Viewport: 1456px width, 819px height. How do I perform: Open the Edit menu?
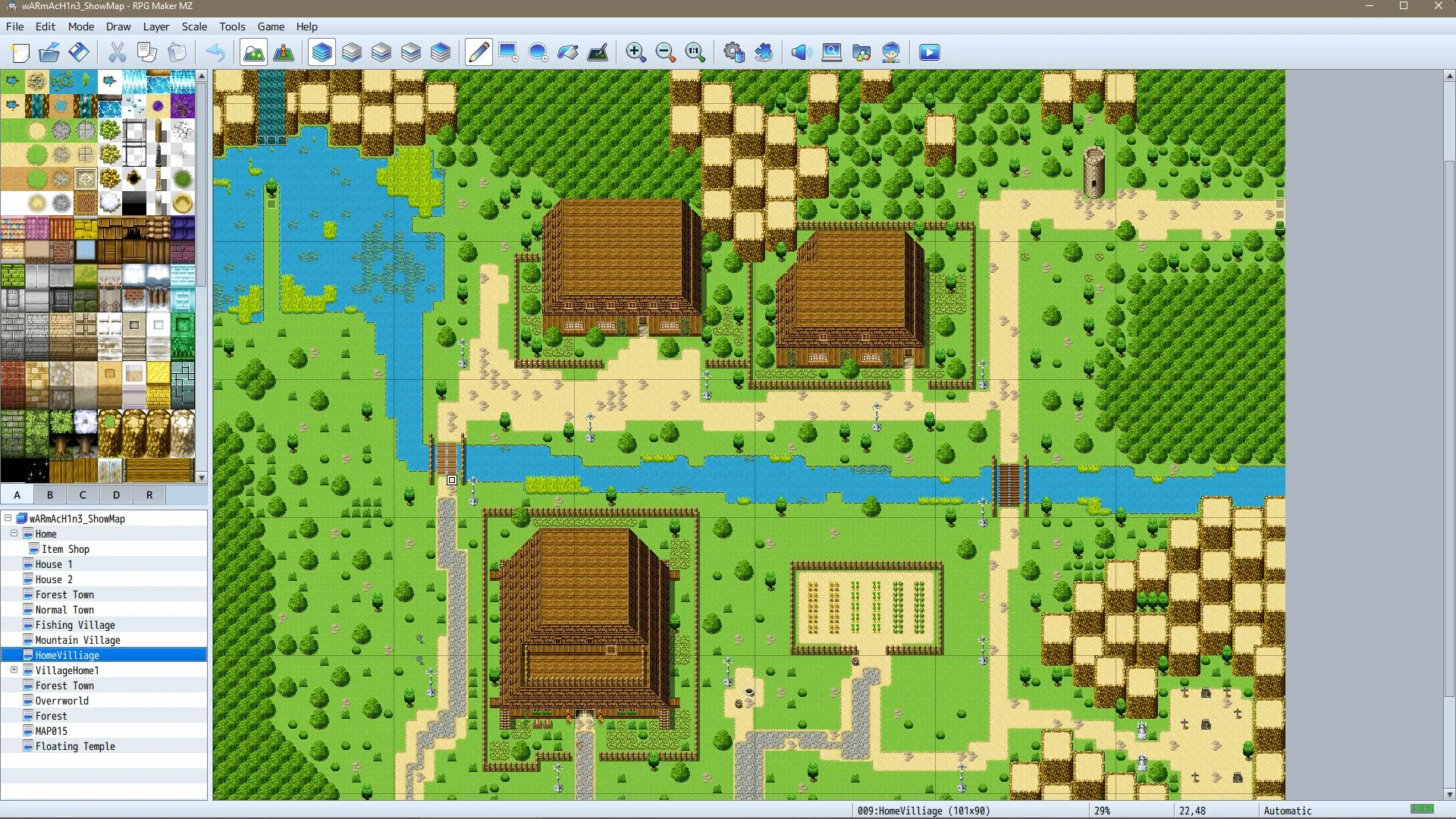[45, 26]
